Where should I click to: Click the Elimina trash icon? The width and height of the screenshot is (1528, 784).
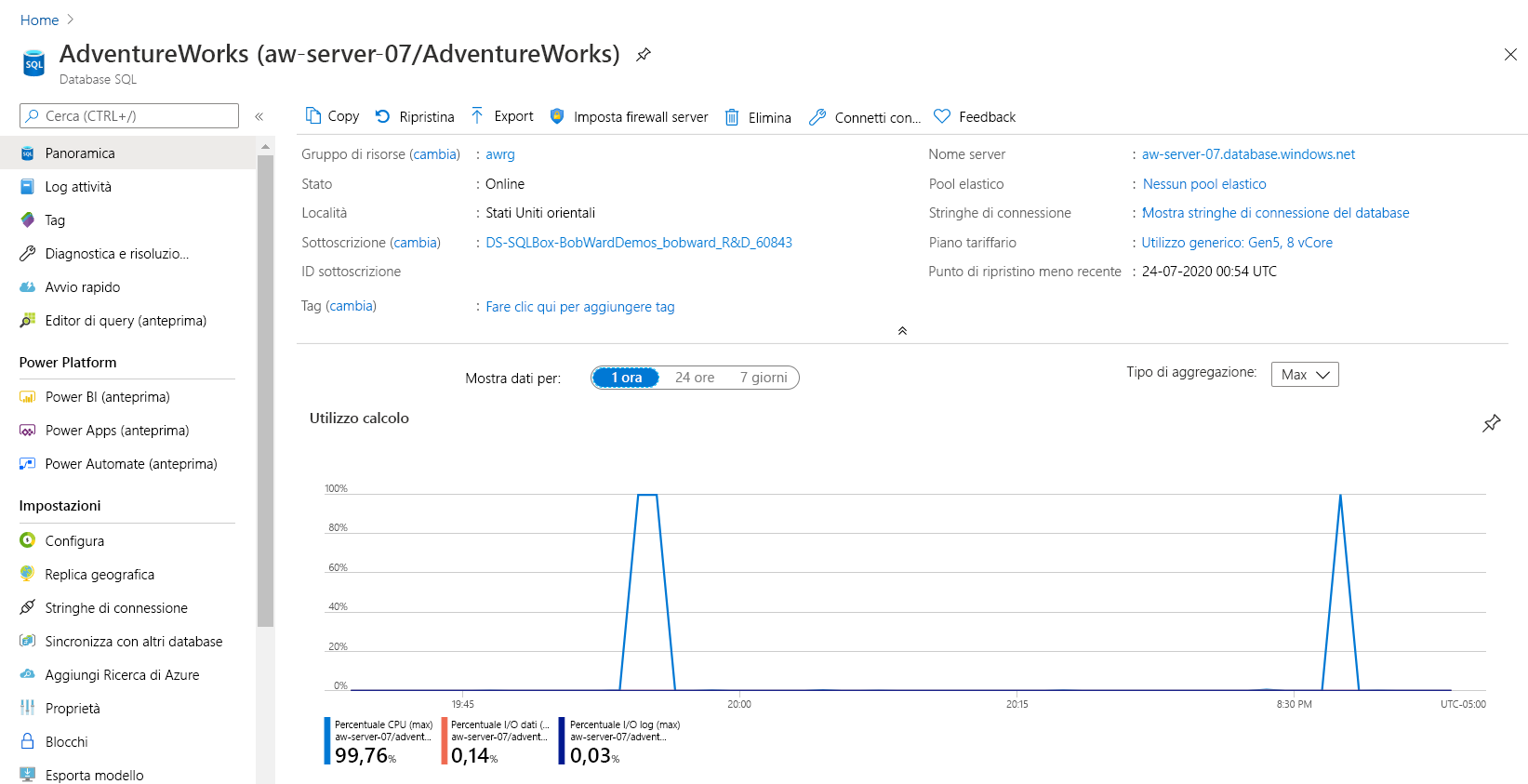732,117
